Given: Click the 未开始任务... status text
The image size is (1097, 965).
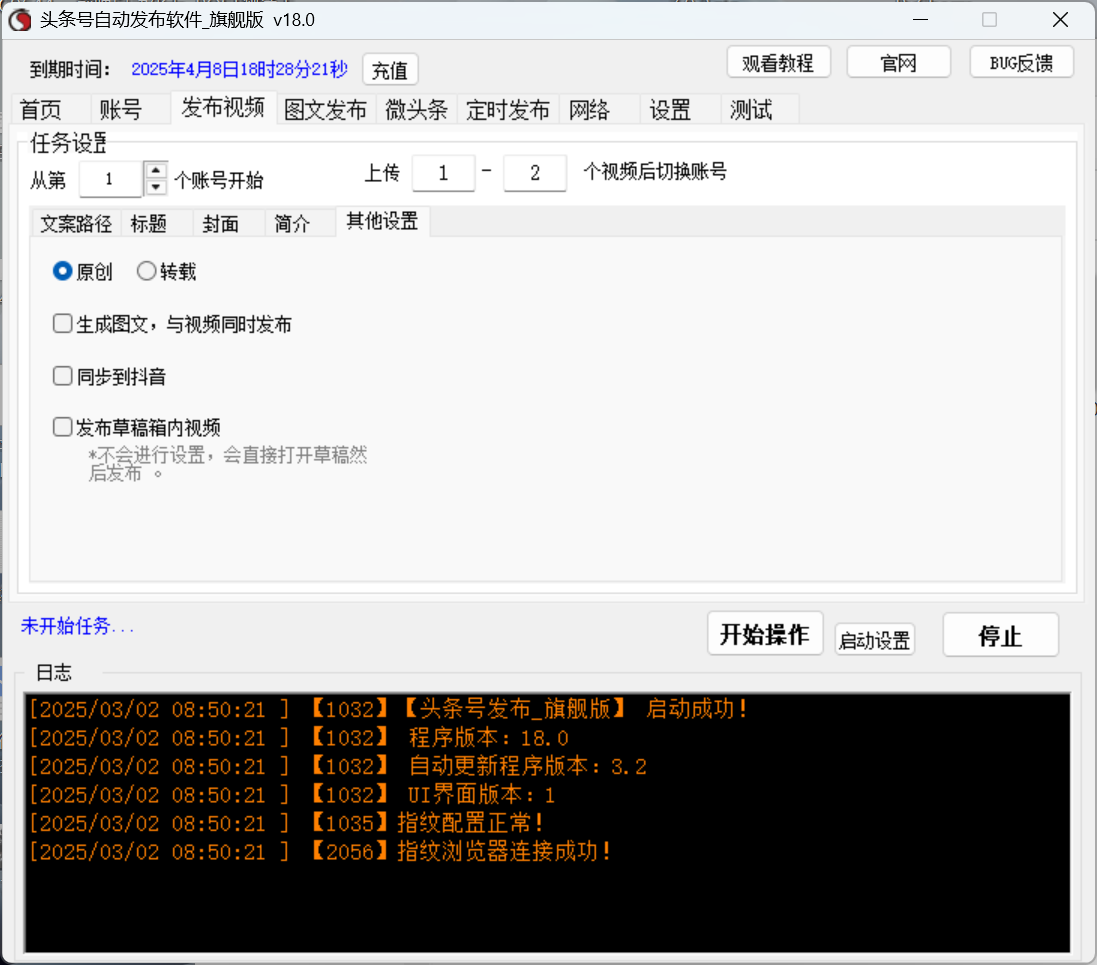Looking at the screenshot, I should pyautogui.click(x=77, y=626).
